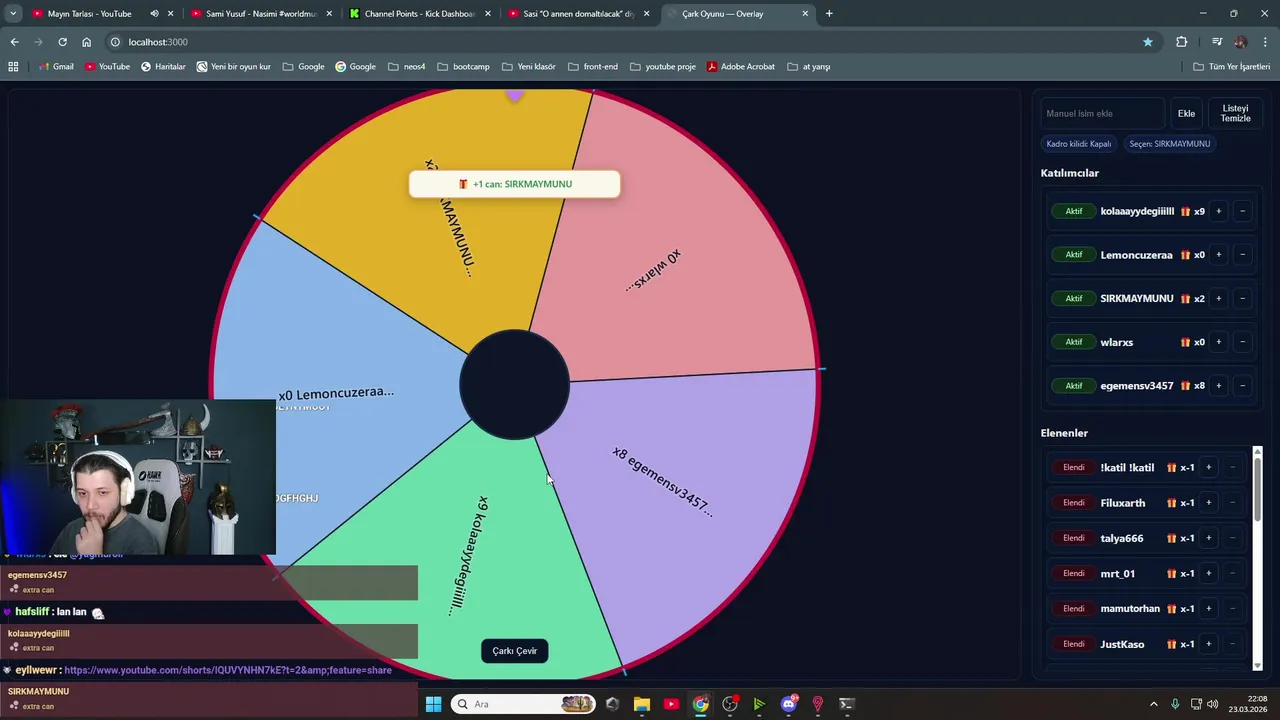This screenshot has width=1280, height=720.
Task: Open Chrome three-dot menu
Action: point(1266,42)
